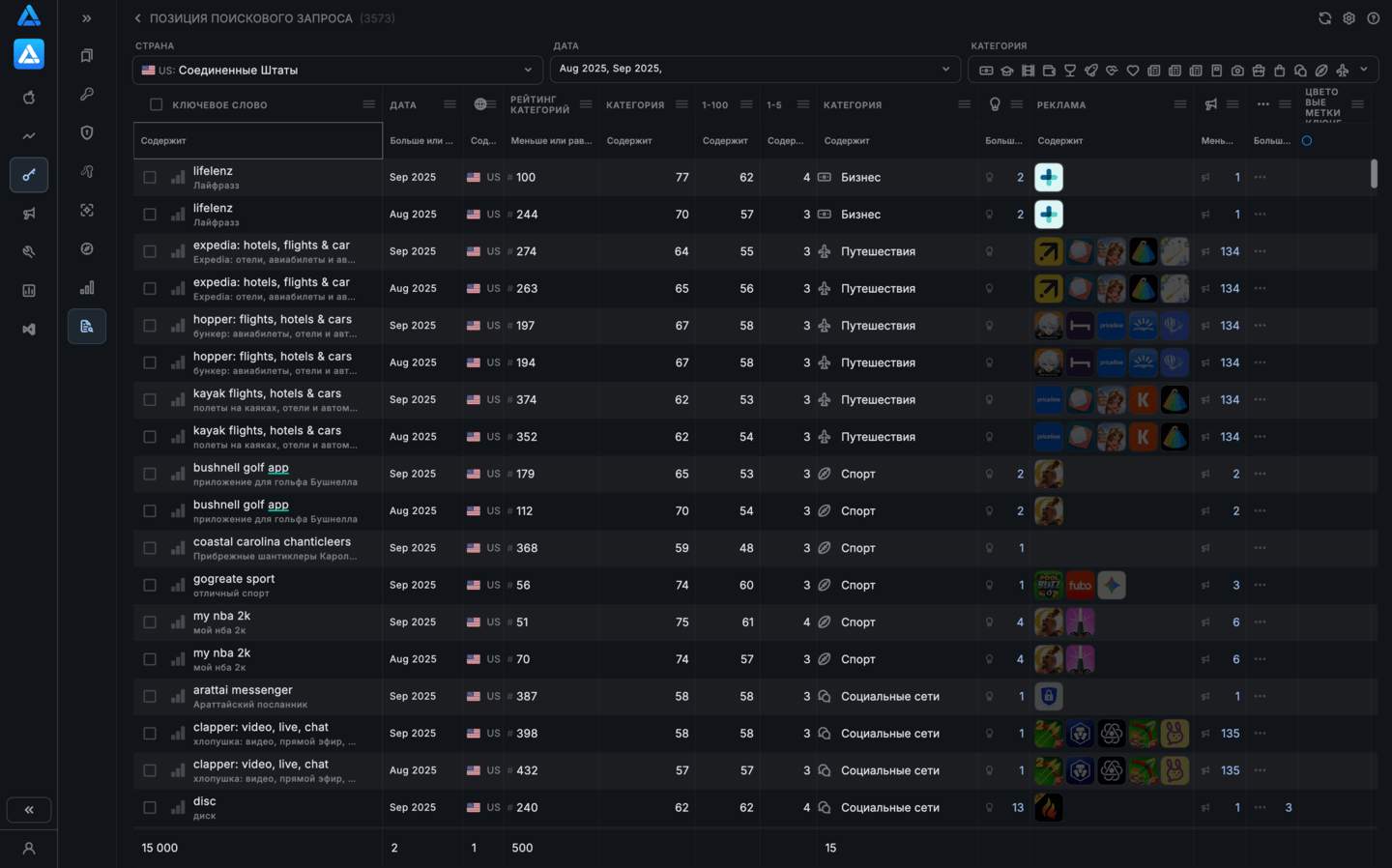Viewport: 1392px width, 868px height.
Task: Open the megaphone section in the left sidebar
Action: (29, 214)
